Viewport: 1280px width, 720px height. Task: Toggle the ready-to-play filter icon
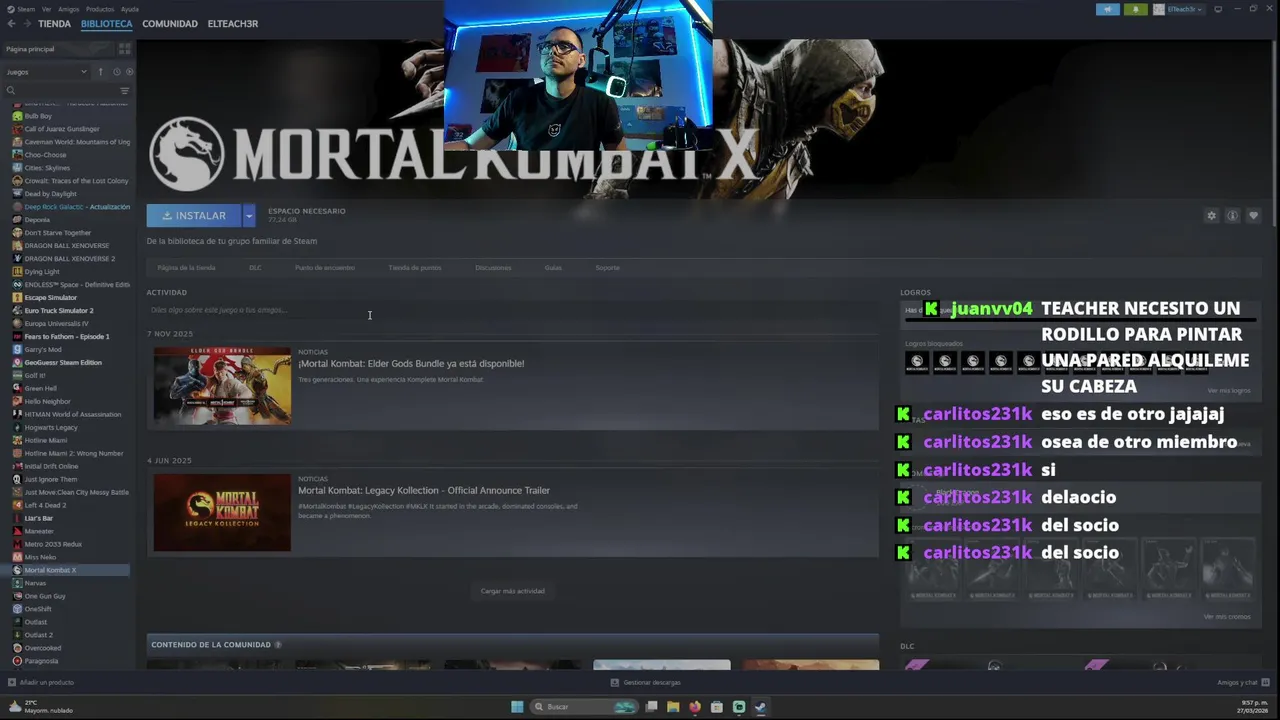pyautogui.click(x=129, y=72)
